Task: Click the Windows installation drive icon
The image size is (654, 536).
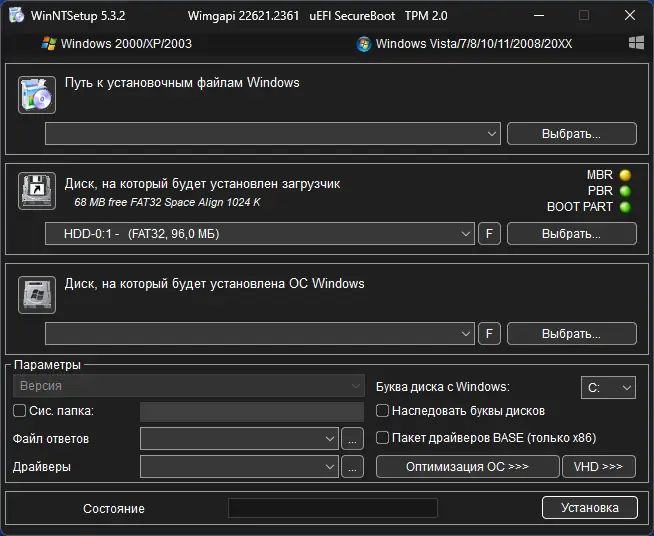Action: [37, 294]
